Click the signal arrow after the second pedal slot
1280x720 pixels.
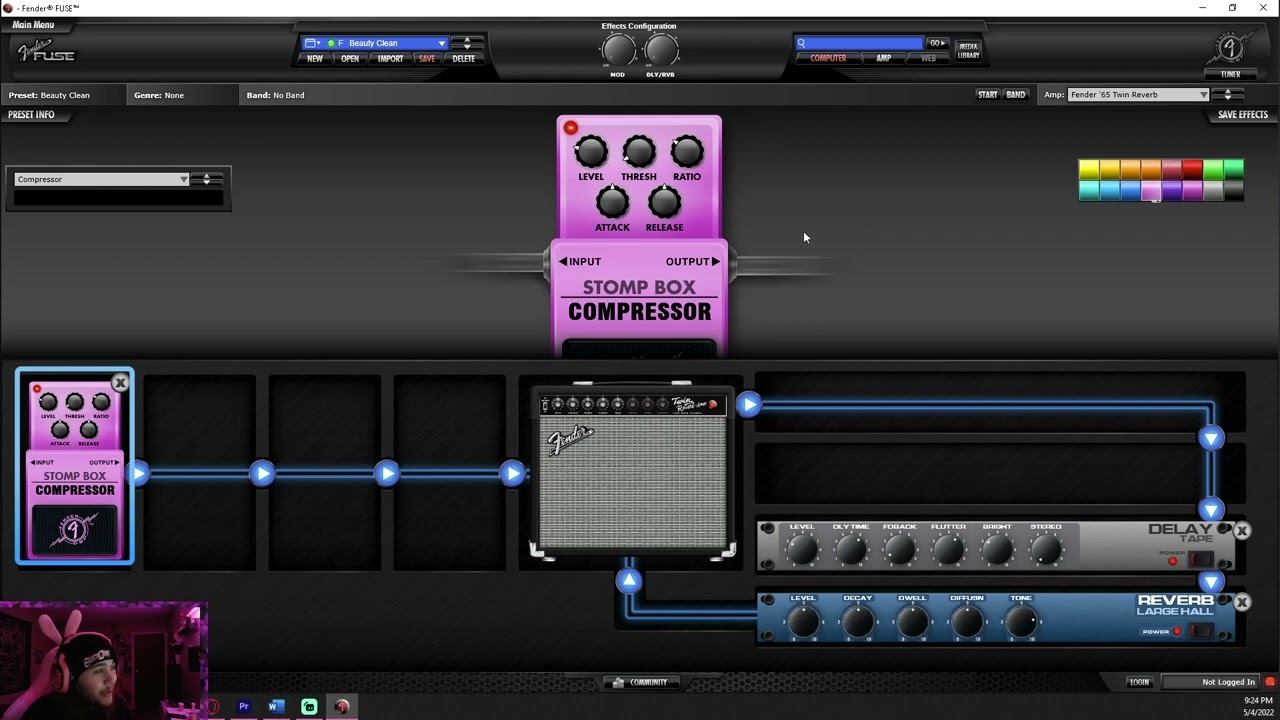click(262, 473)
